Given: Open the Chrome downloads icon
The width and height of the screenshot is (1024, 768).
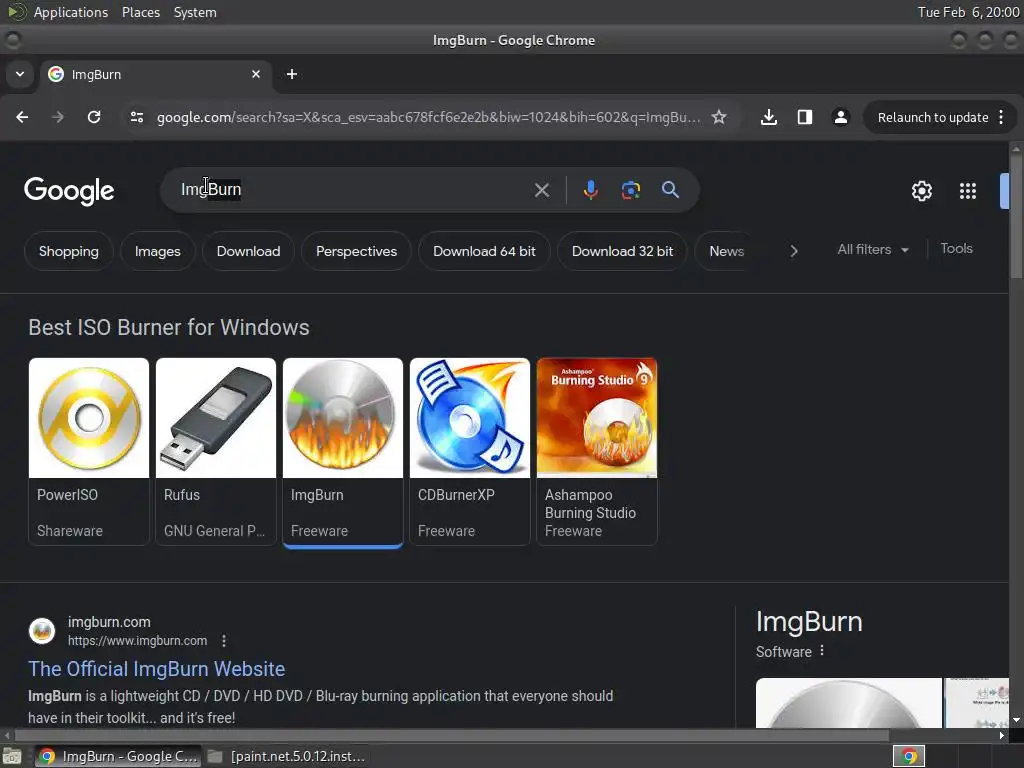Looking at the screenshot, I should pos(769,117).
